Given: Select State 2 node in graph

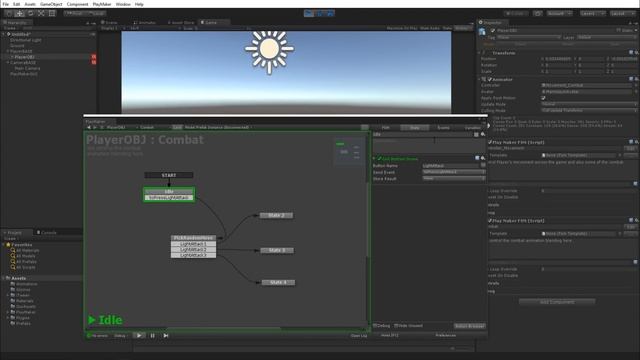Looking at the screenshot, I should pyautogui.click(x=276, y=215).
